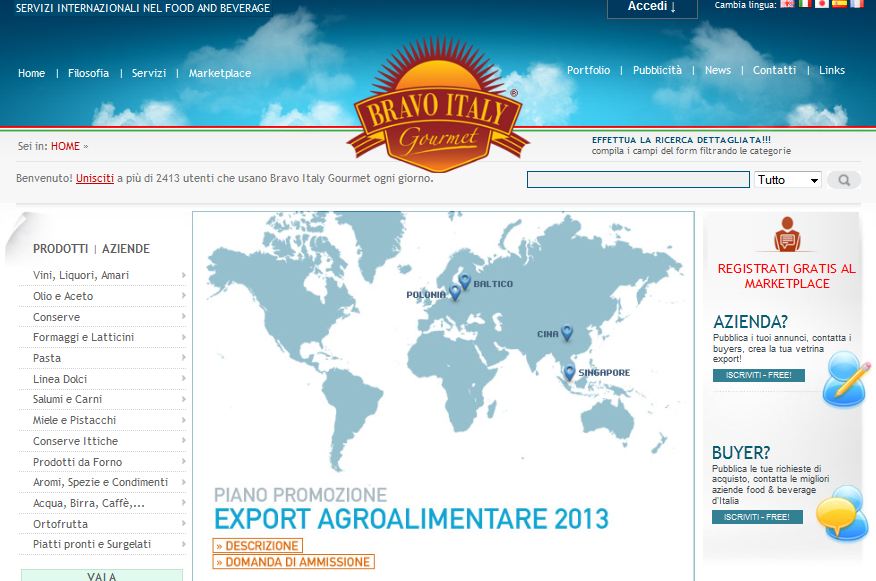
Task: Click the BUYER? heading
Action: click(x=741, y=453)
